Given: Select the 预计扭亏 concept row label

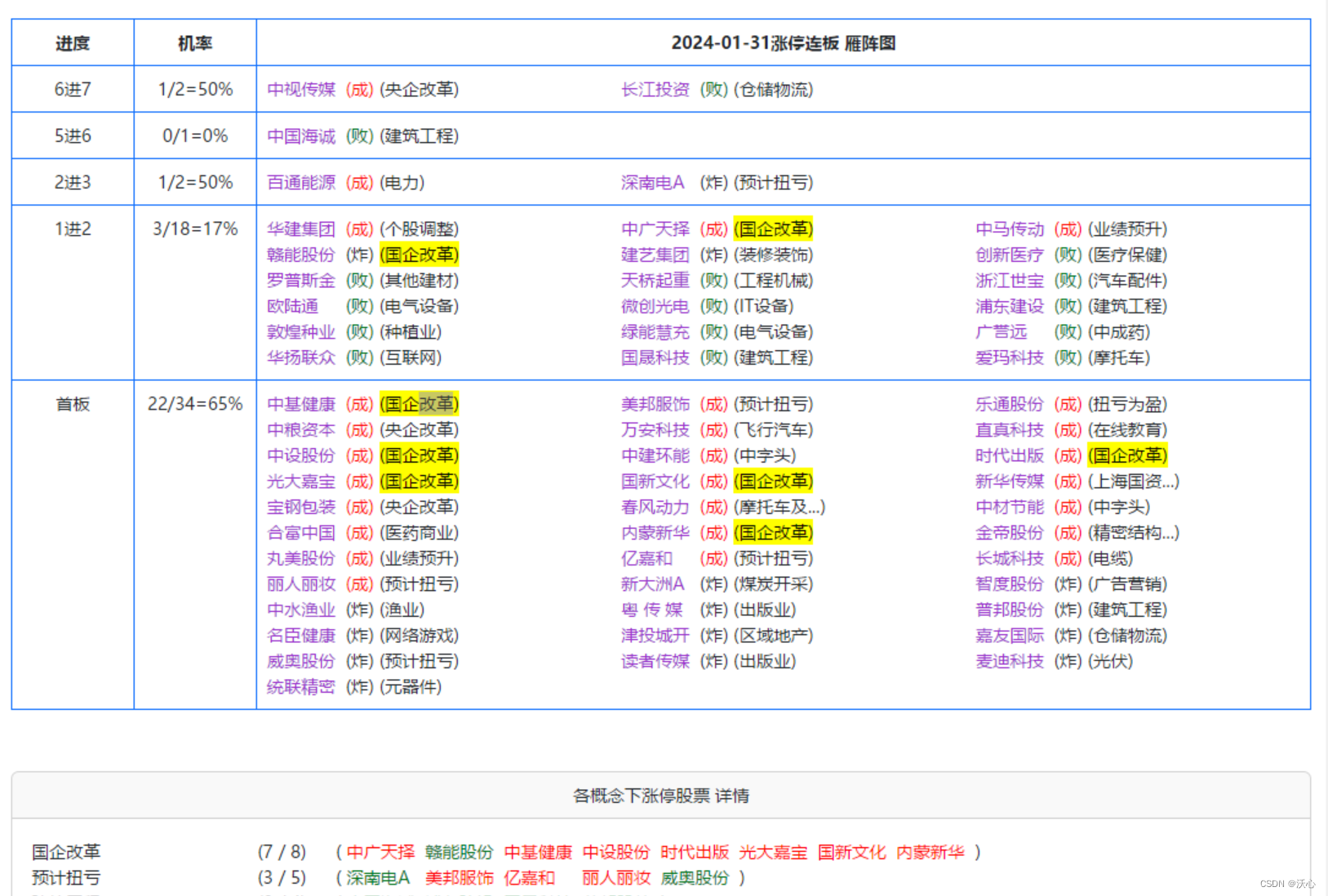Looking at the screenshot, I should pyautogui.click(x=66, y=878).
